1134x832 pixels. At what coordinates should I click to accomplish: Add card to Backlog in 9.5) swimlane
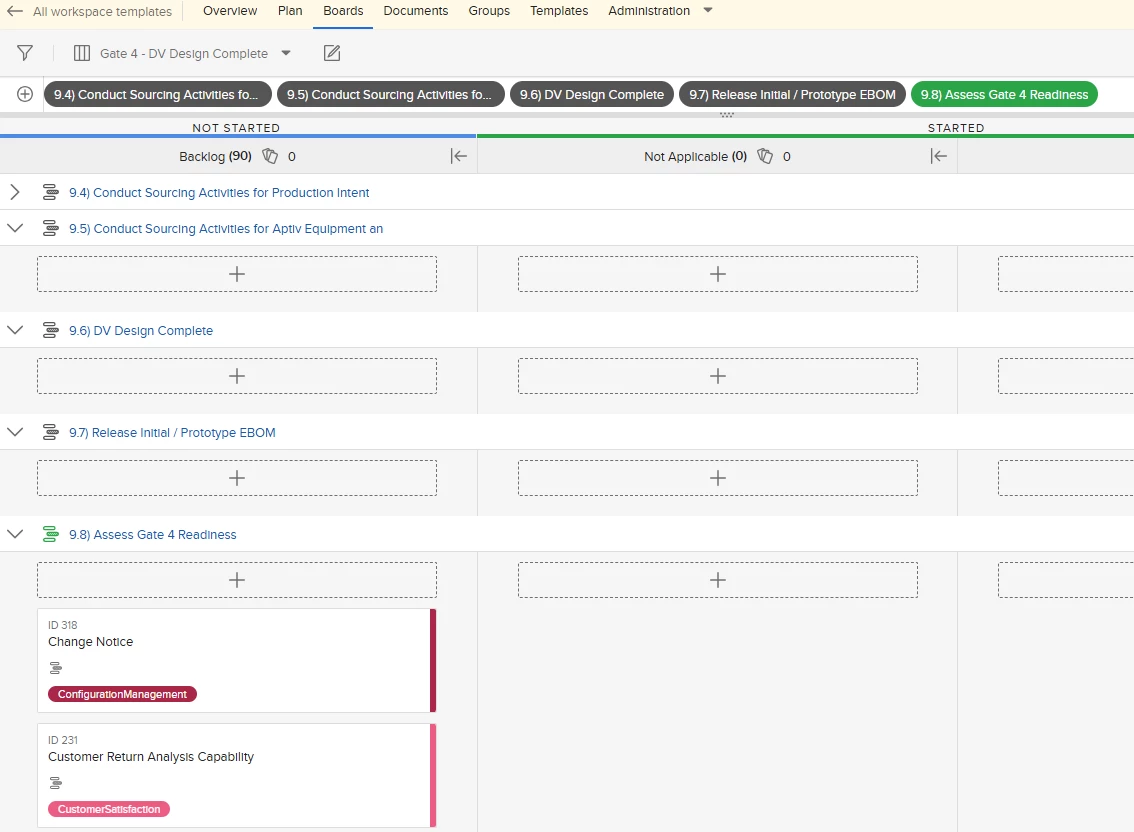236,274
